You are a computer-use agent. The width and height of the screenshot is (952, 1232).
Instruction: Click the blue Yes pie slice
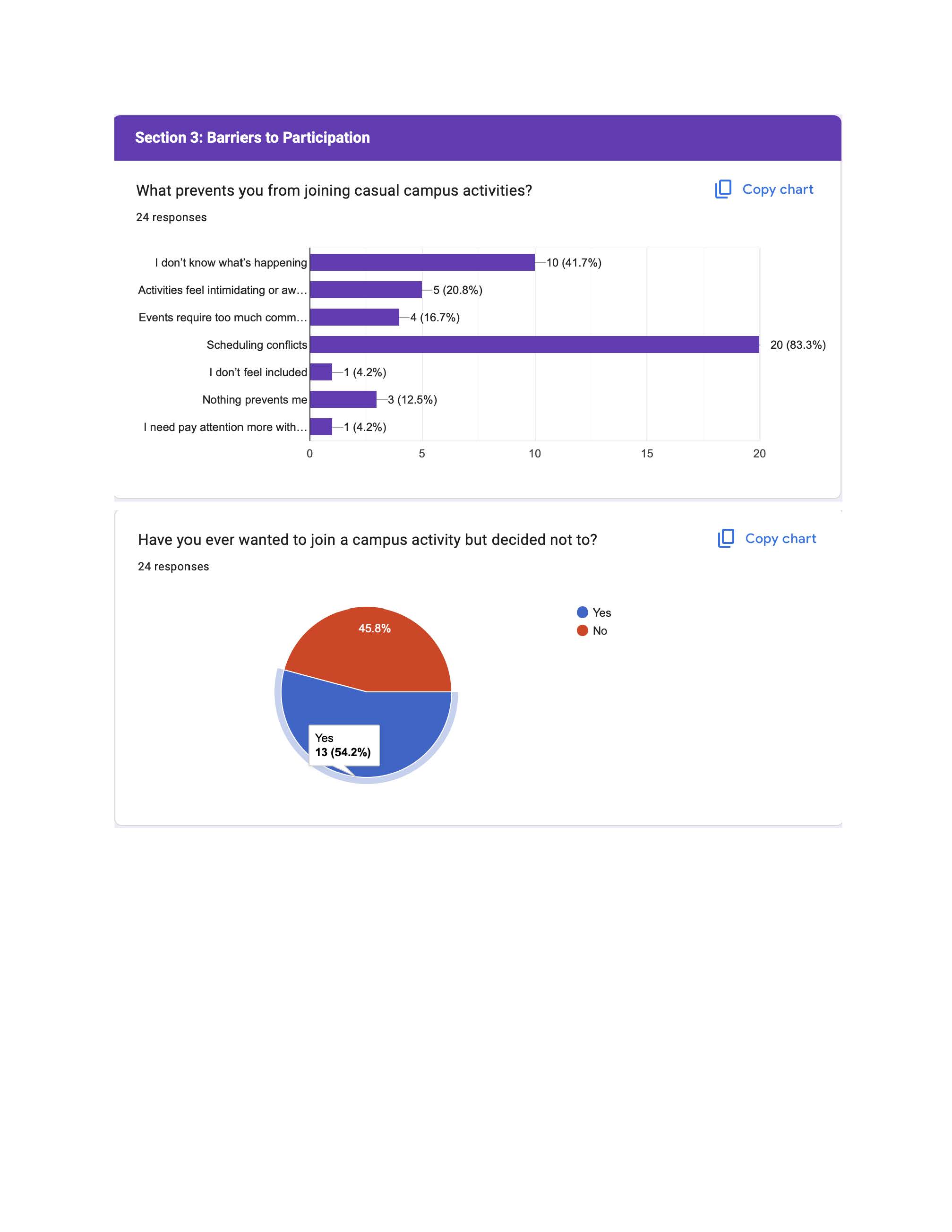pos(412,728)
